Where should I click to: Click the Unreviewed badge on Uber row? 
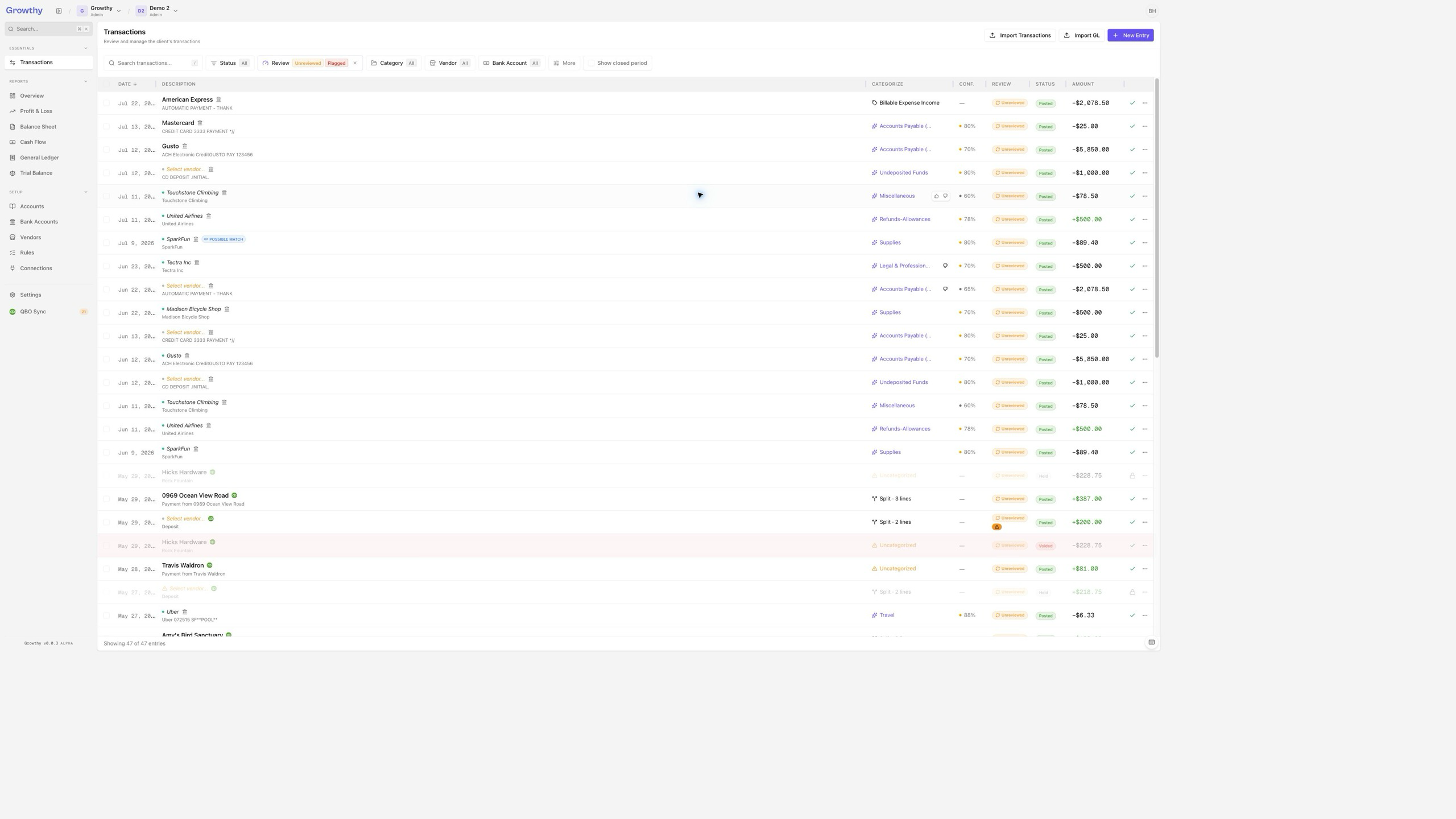click(x=1010, y=615)
